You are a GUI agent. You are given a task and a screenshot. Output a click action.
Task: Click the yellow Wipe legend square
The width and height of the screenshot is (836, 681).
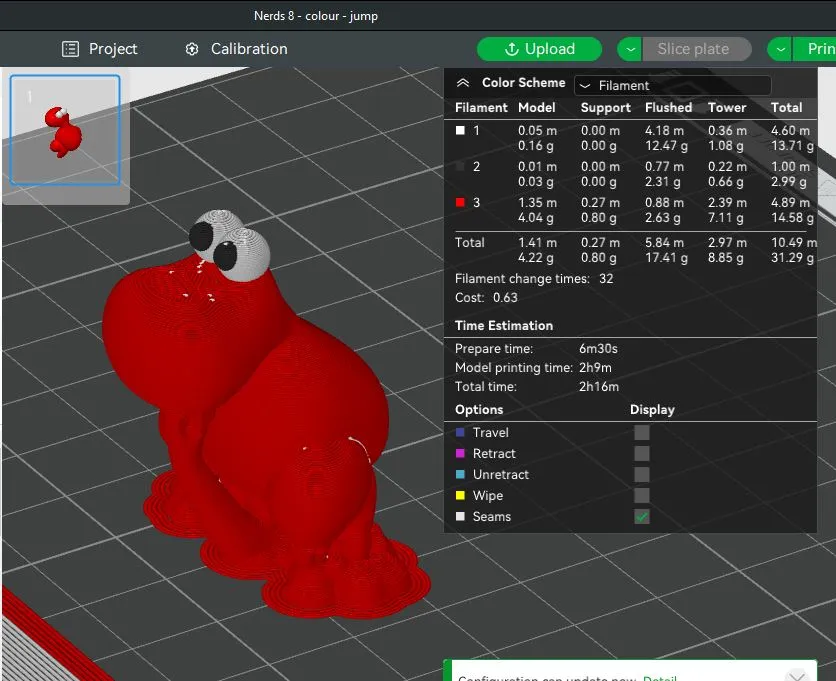point(460,496)
